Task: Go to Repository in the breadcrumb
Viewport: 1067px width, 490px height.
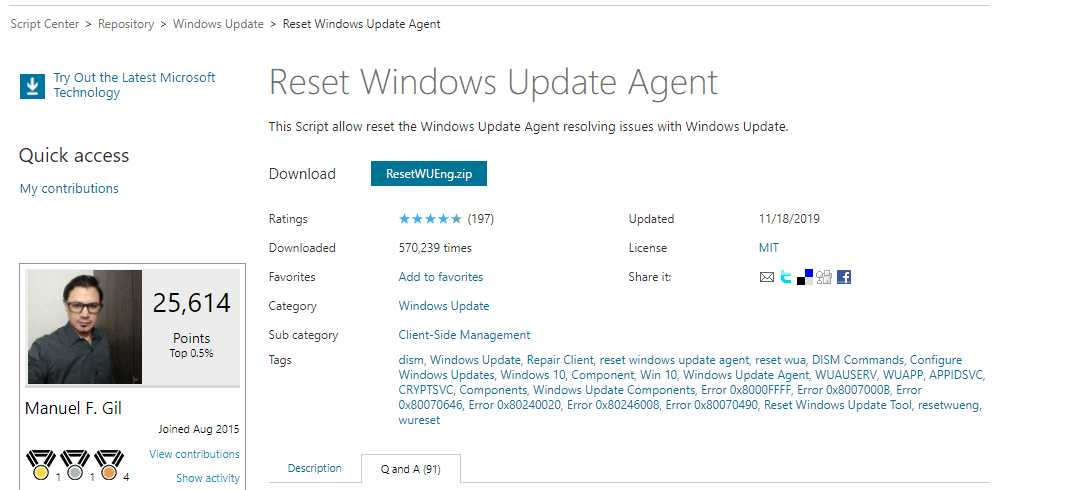Action: (x=126, y=24)
